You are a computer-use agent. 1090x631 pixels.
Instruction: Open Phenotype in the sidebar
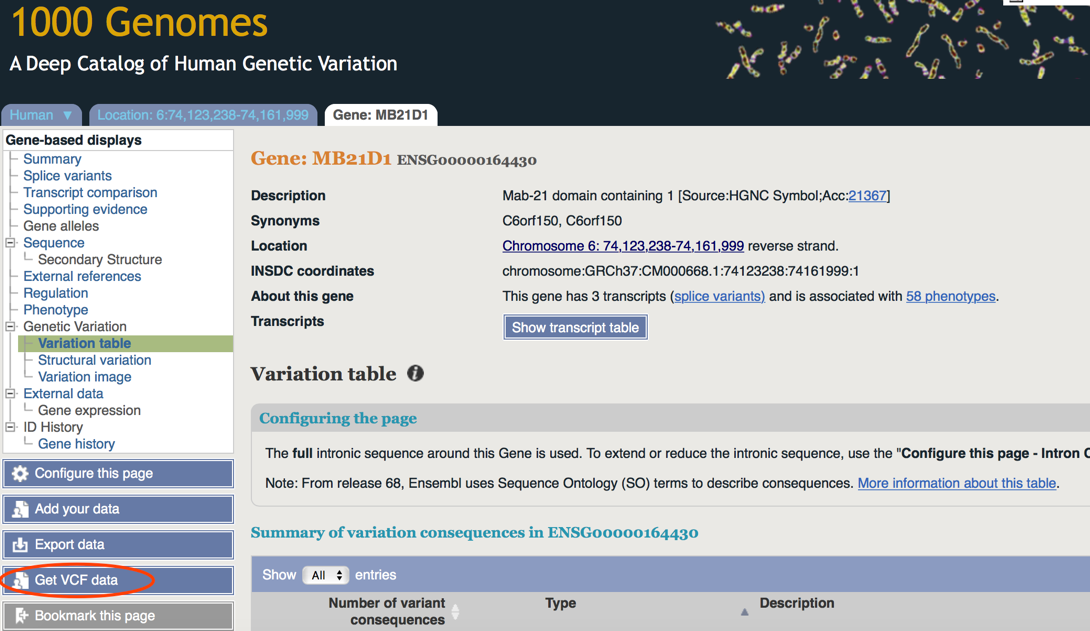pyautogui.click(x=56, y=310)
